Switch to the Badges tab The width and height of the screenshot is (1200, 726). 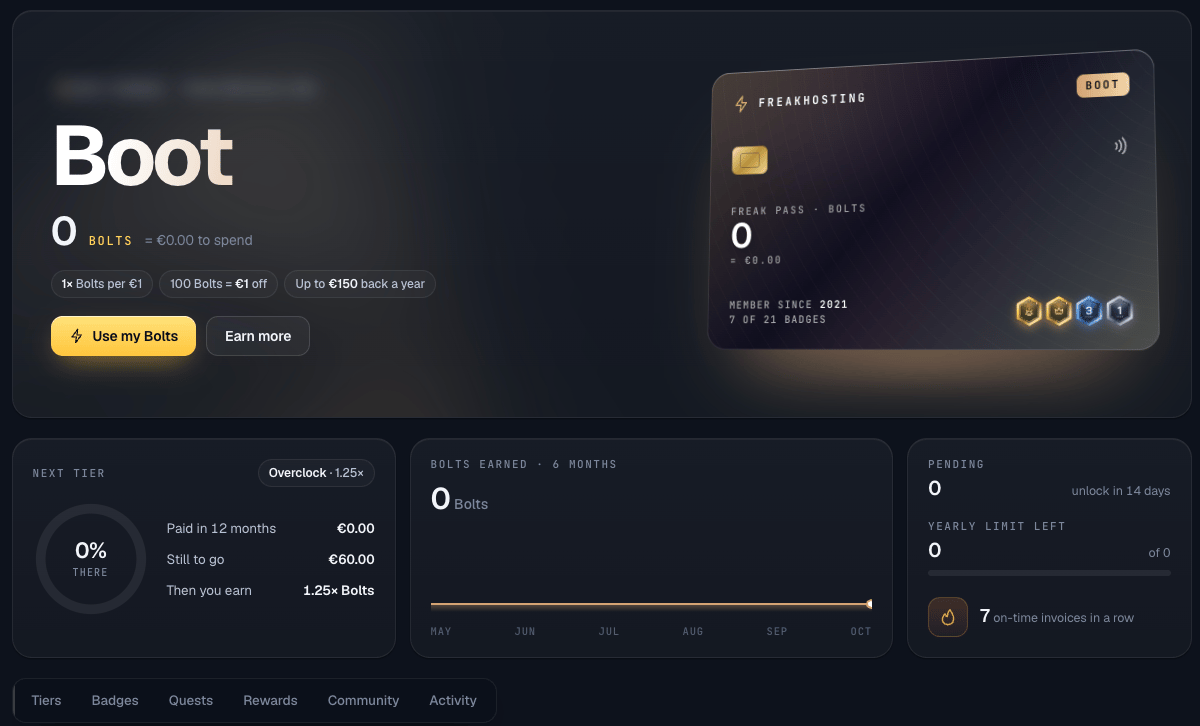pos(115,700)
